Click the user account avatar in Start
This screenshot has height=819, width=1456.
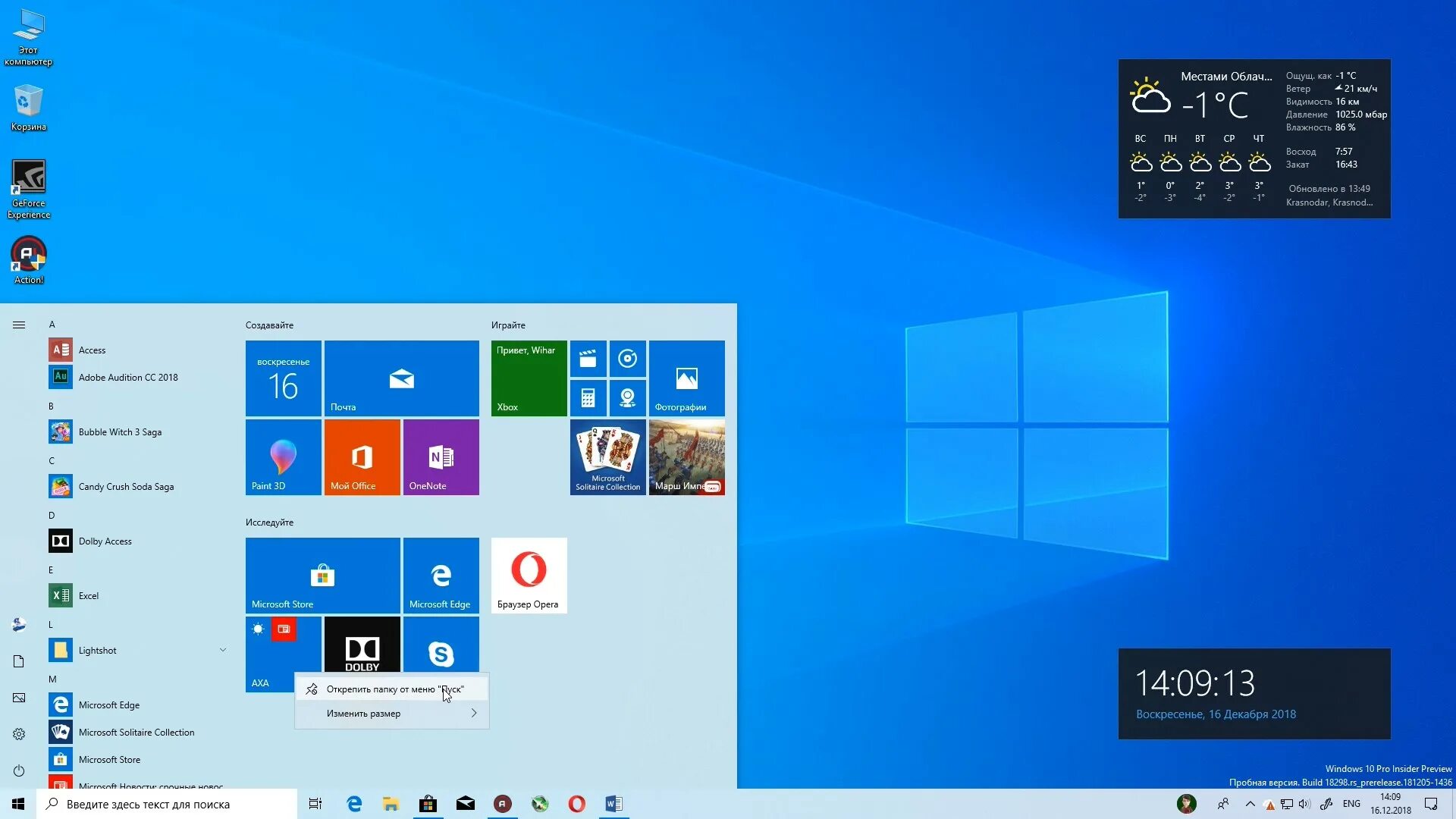click(19, 624)
